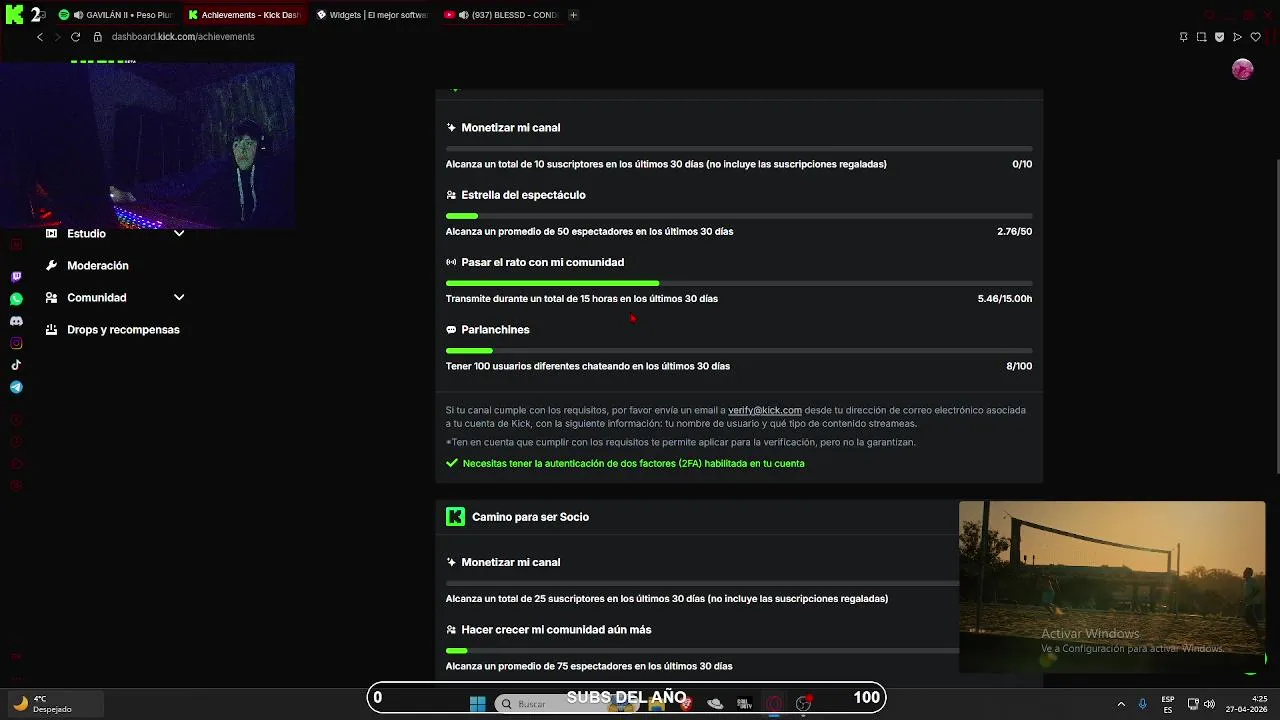Click the Monetizar mi canal heading under Socio
The image size is (1280, 720).
coord(510,563)
